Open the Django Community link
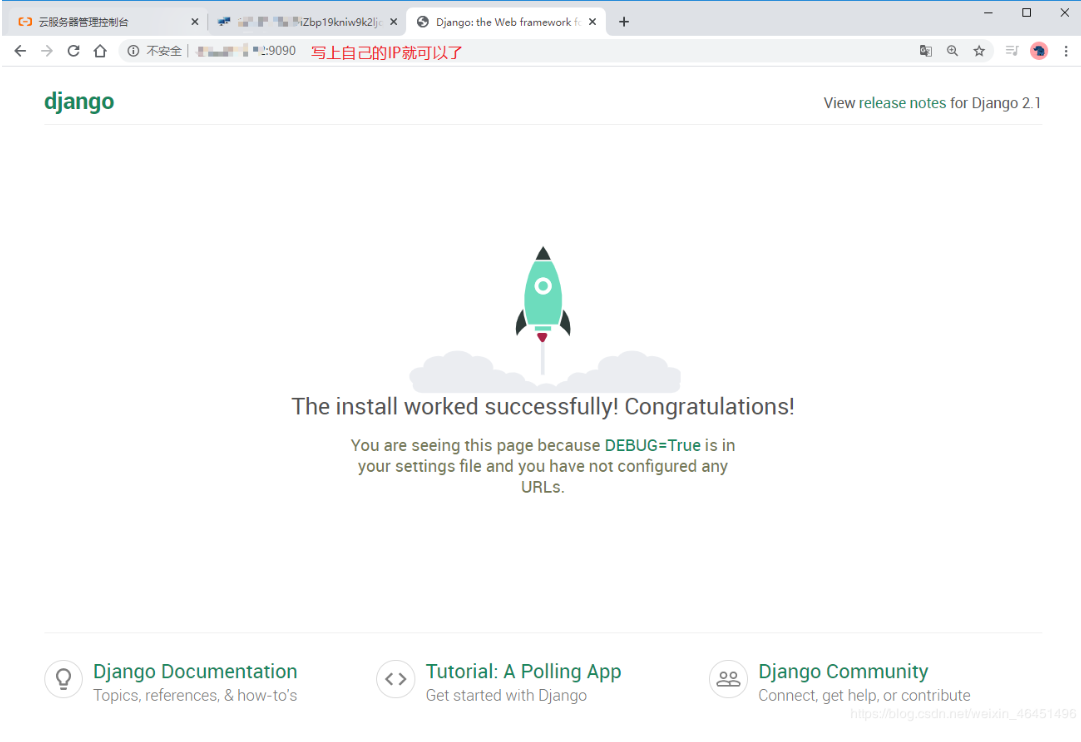Viewport: 1081px width, 742px height. 843,672
